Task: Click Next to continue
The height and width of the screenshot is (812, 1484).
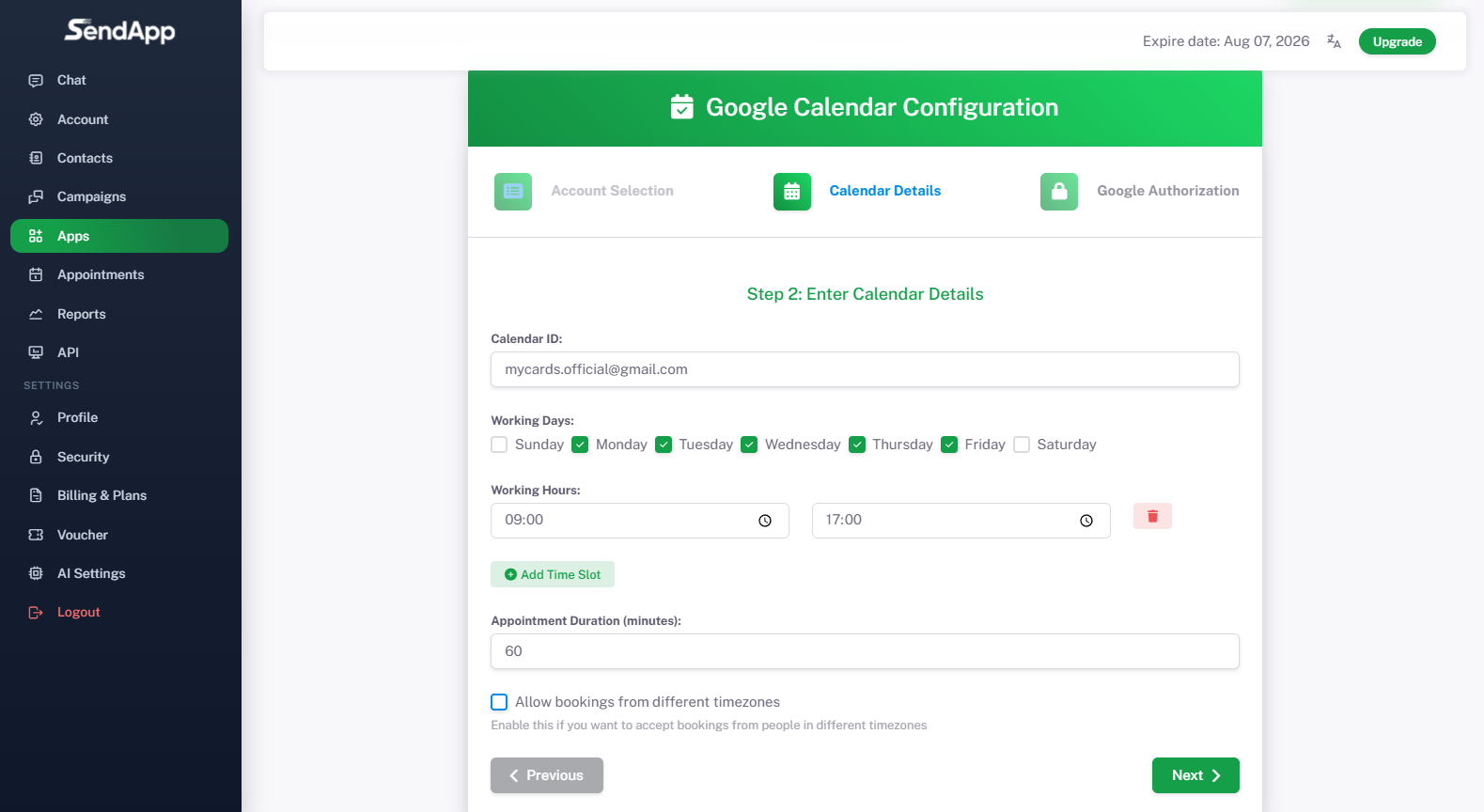Action: (x=1195, y=775)
